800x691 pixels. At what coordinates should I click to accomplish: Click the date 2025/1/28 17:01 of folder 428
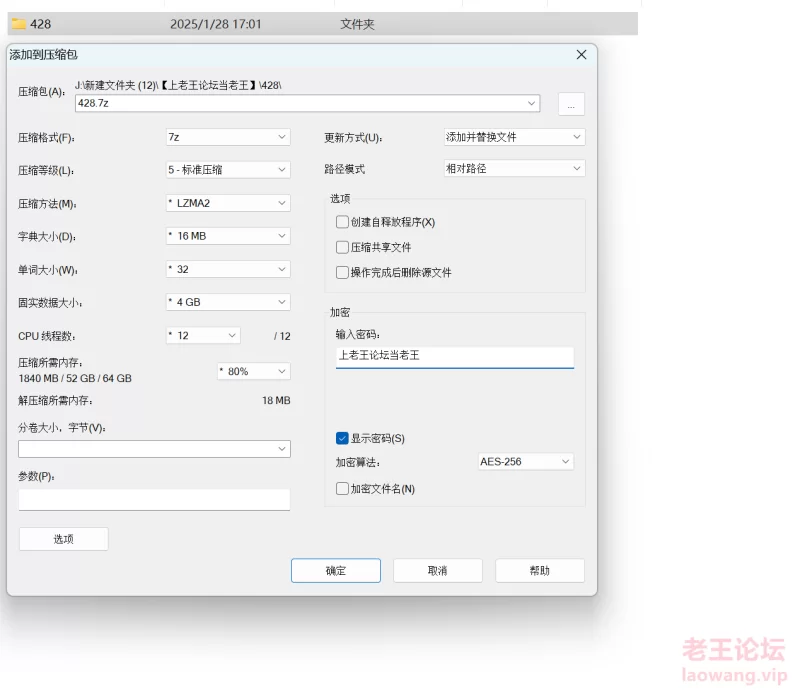click(215, 24)
